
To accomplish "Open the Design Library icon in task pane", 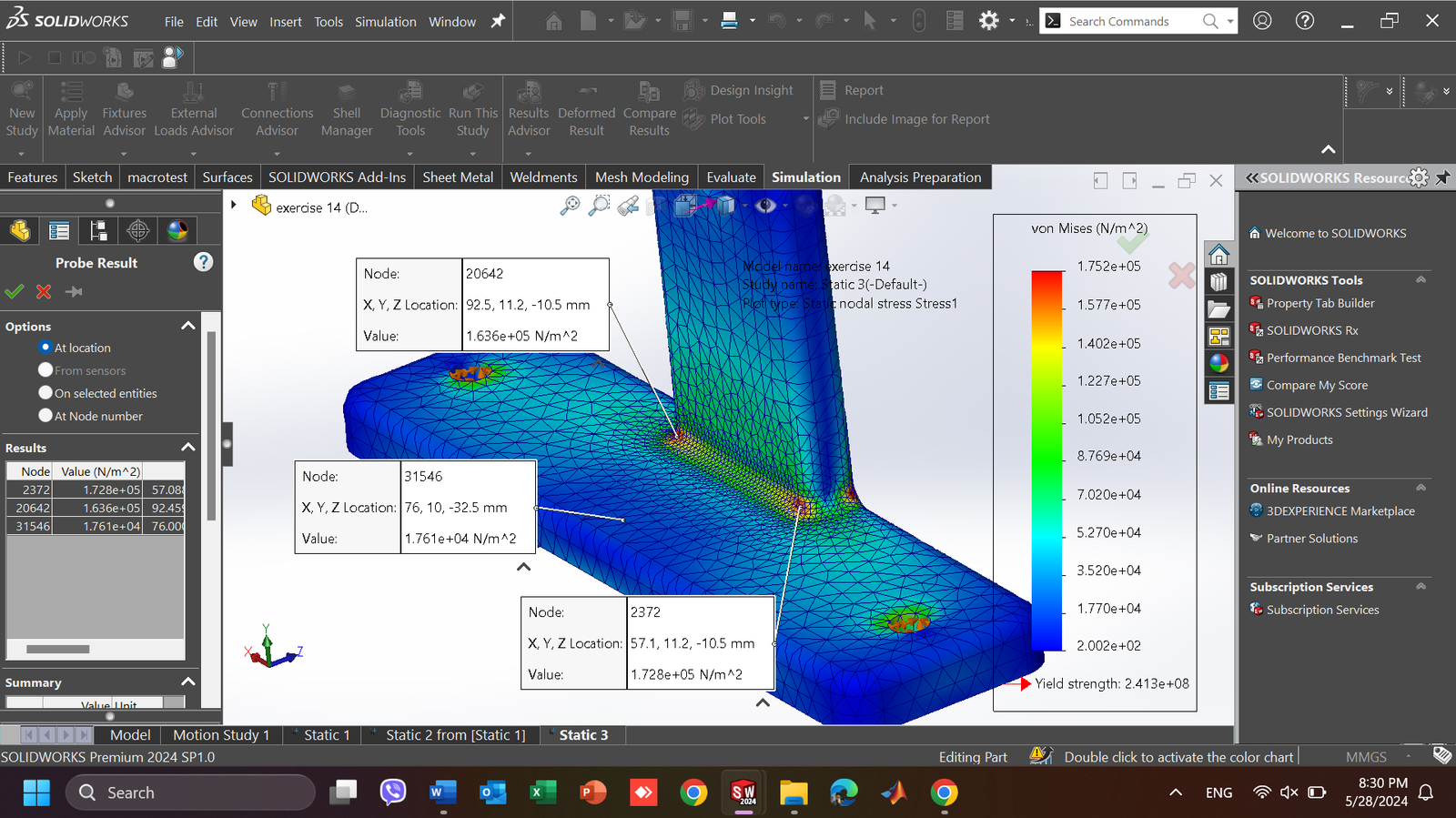I will click(x=1218, y=282).
